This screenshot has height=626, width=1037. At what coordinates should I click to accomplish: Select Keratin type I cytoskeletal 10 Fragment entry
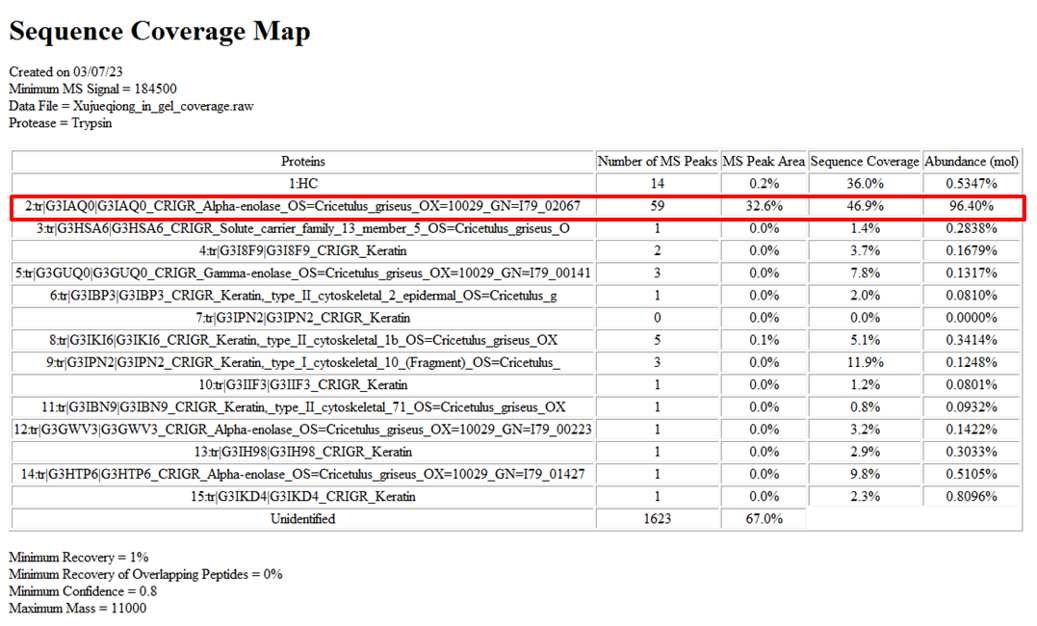coord(303,362)
